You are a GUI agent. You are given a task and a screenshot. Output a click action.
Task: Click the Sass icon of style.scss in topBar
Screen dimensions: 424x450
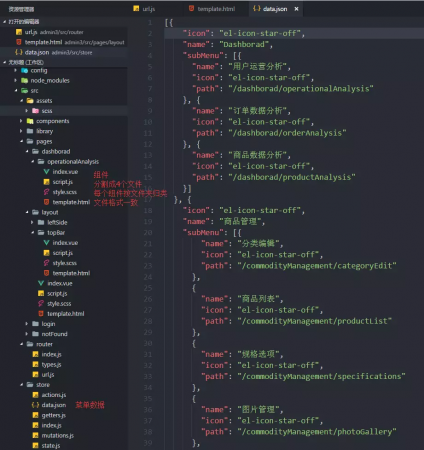pos(47,263)
